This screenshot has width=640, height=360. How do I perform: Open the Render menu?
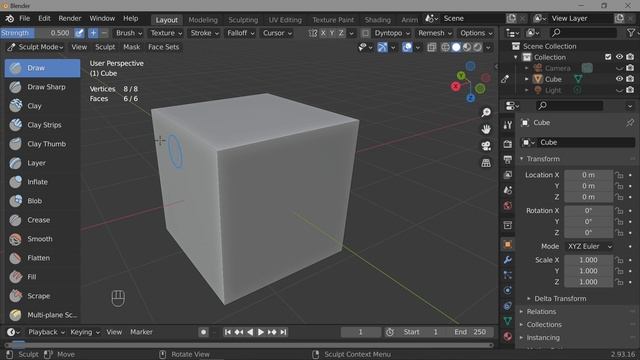pyautogui.click(x=70, y=18)
